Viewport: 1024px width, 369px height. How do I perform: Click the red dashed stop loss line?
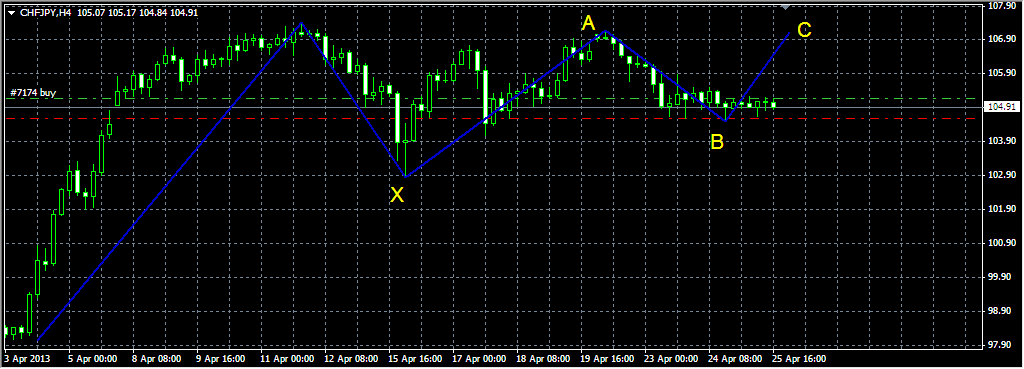tap(493, 119)
